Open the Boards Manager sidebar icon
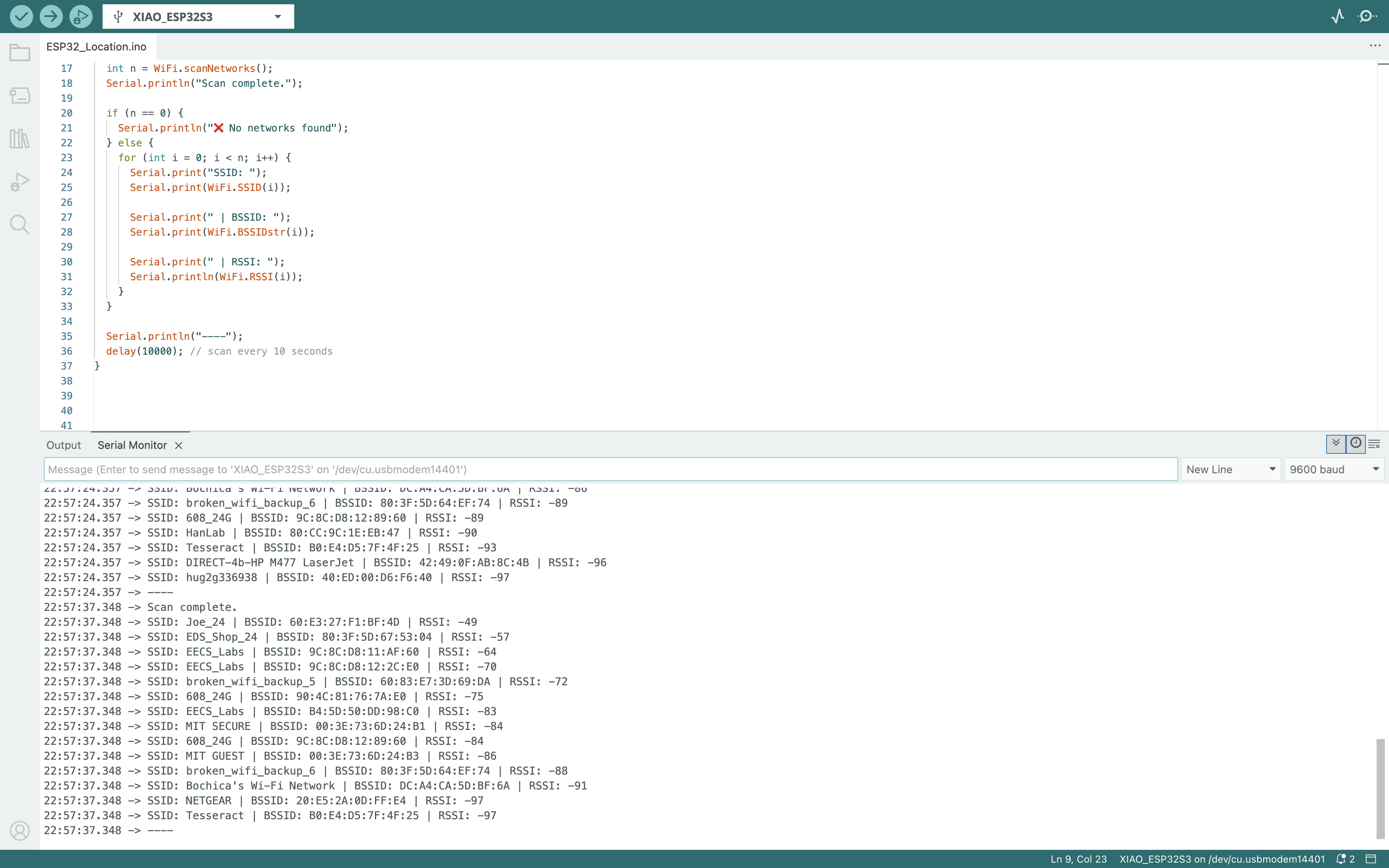Viewport: 1389px width, 868px height. pos(19,95)
